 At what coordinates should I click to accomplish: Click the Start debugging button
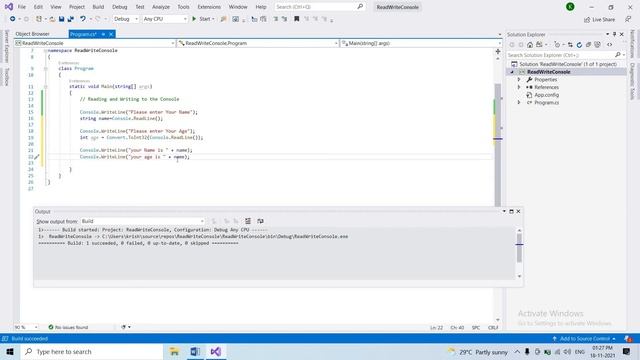click(202, 19)
